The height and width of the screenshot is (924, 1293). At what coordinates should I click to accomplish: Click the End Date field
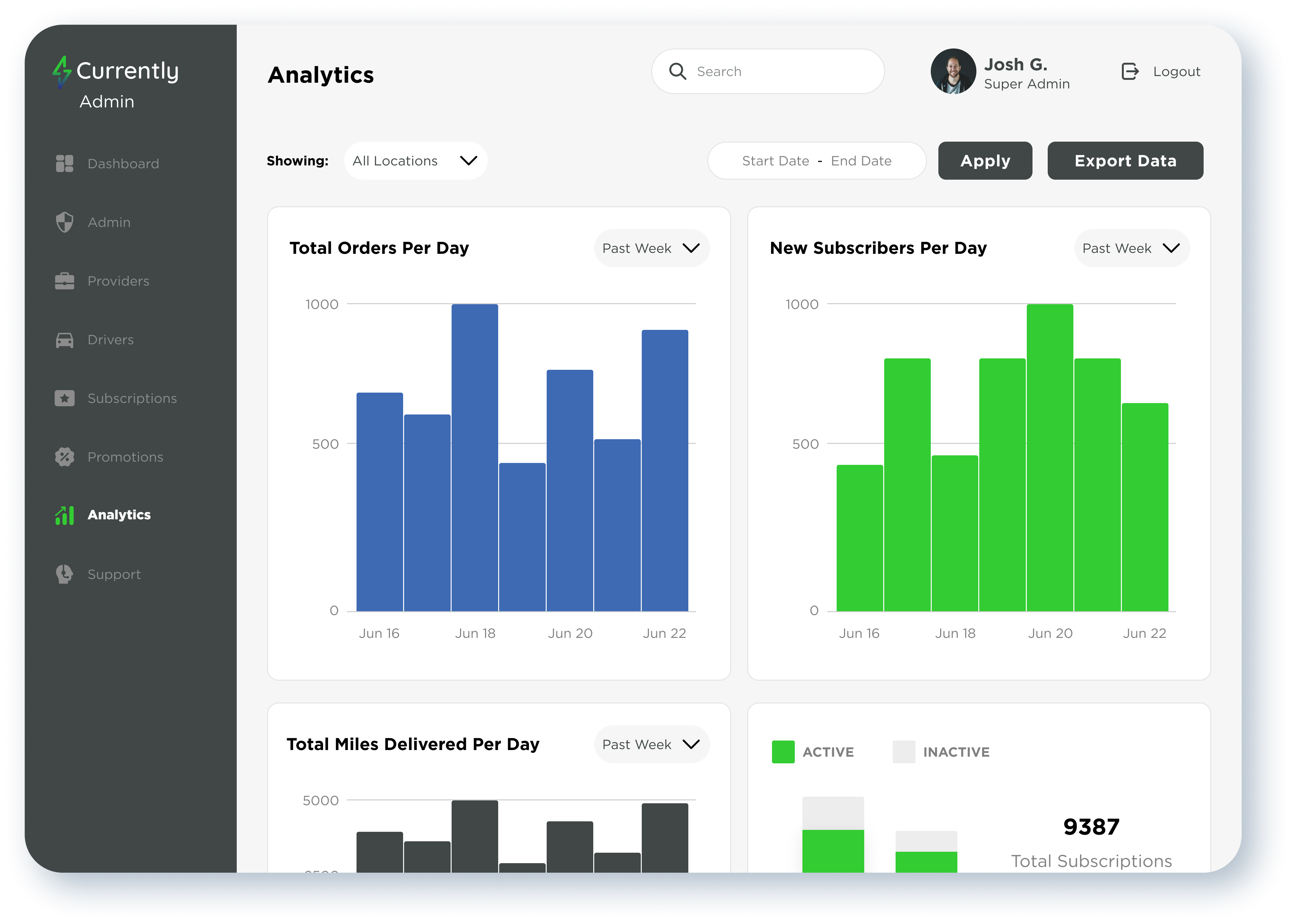point(861,161)
